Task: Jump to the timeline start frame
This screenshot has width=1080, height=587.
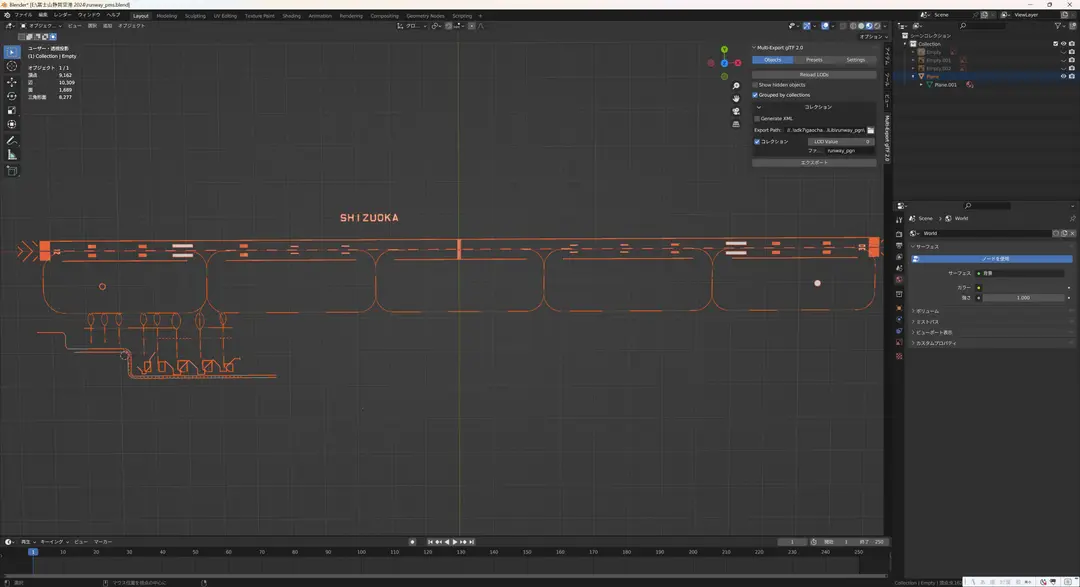Action: (x=430, y=542)
